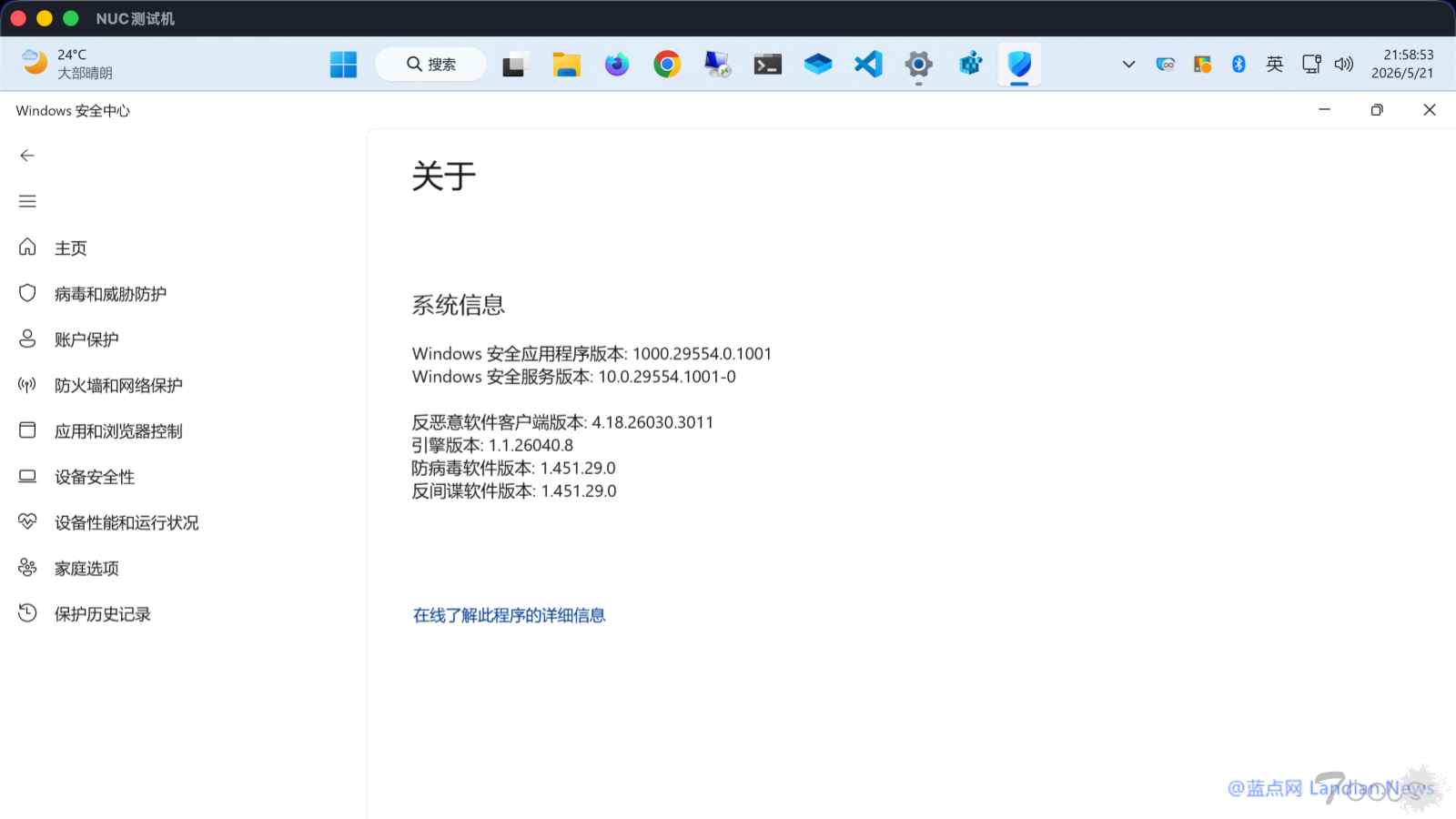Click the yellow macOS minimize button
Image resolution: width=1456 pixels, height=819 pixels.
[x=45, y=18]
